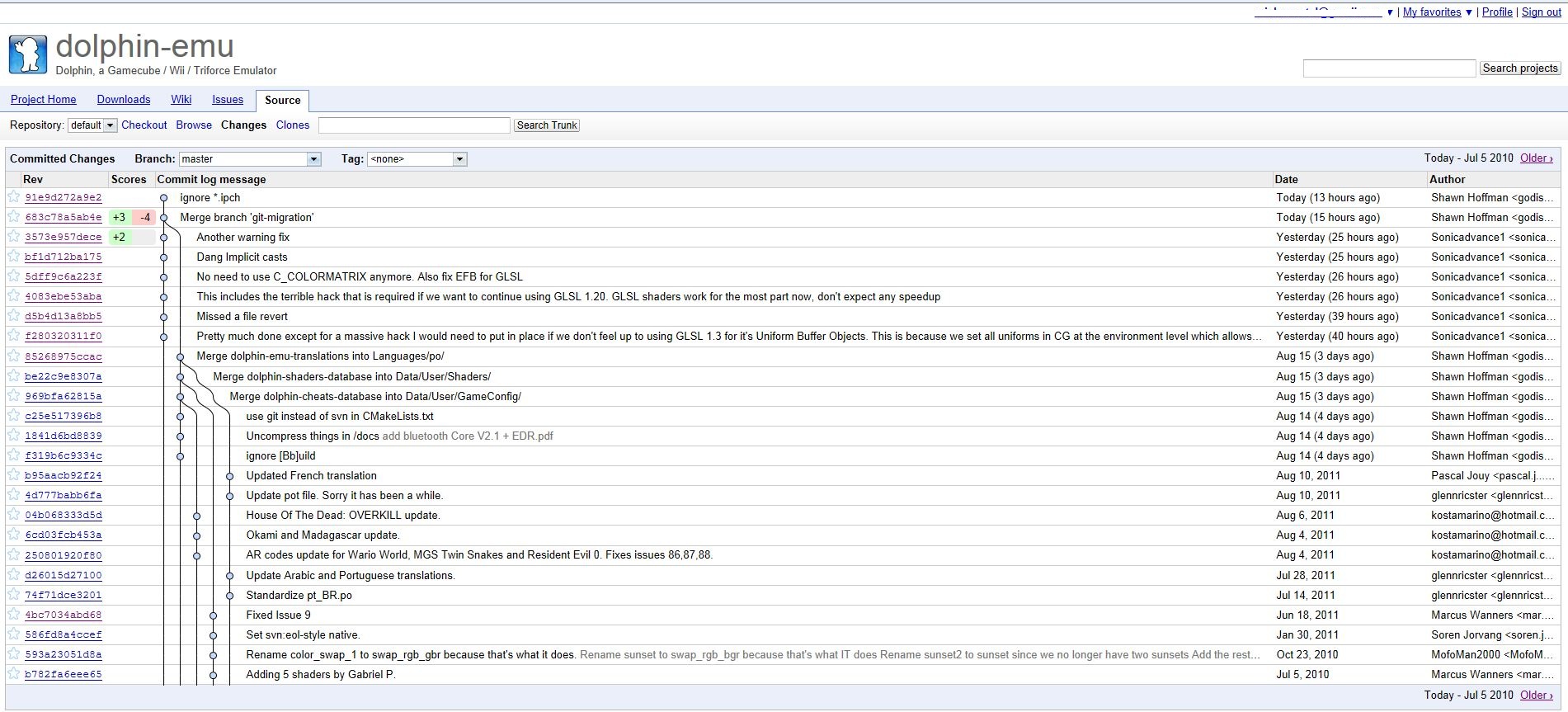The height and width of the screenshot is (712, 1568).
Task: Toggle star for revision 969bfa62815a
Action: (14, 395)
